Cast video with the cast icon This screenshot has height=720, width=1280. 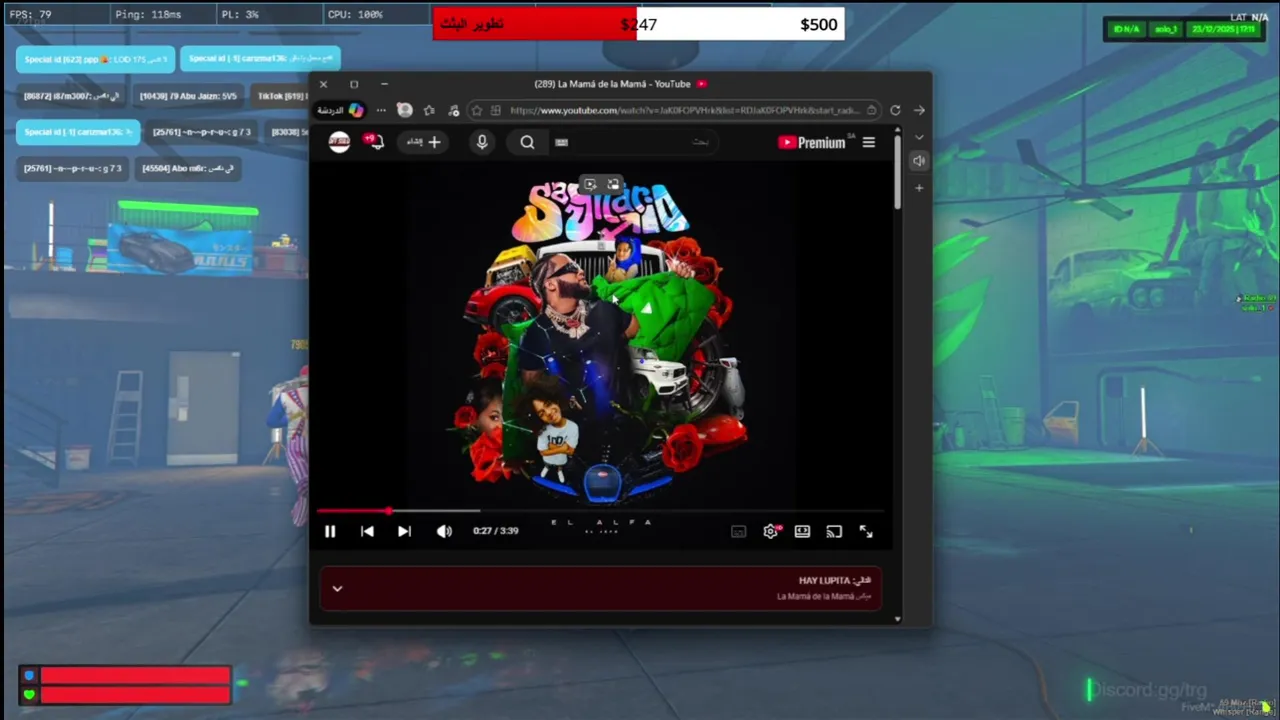(x=834, y=531)
